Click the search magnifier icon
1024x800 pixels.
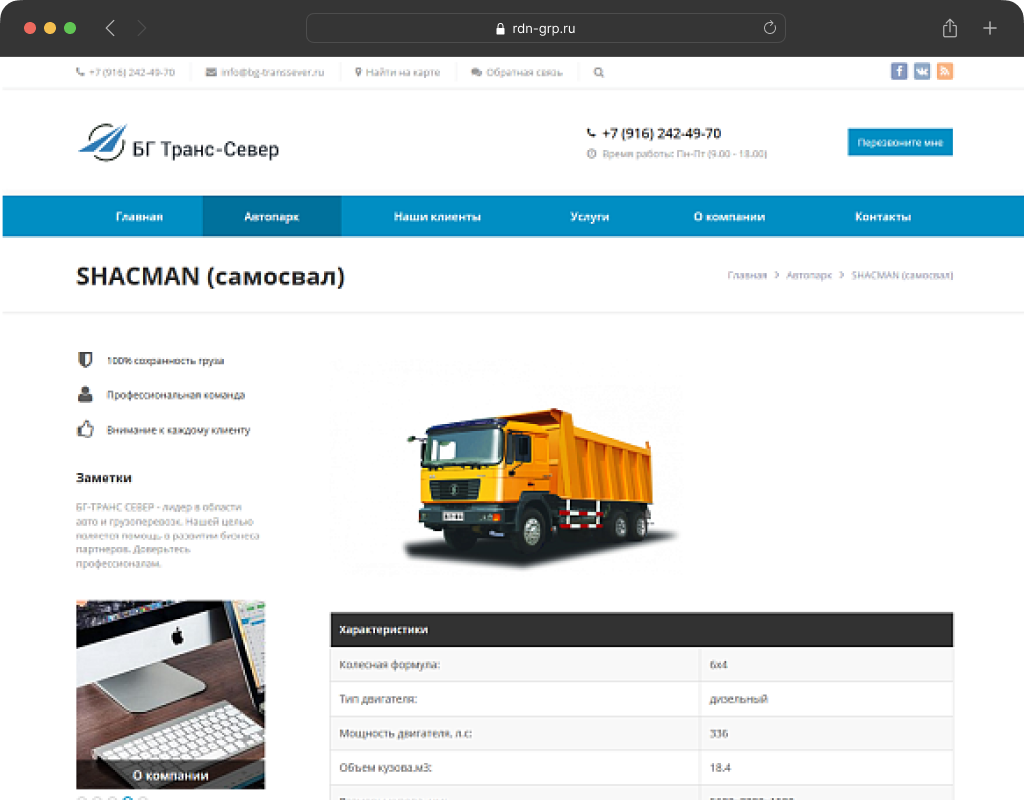[598, 72]
